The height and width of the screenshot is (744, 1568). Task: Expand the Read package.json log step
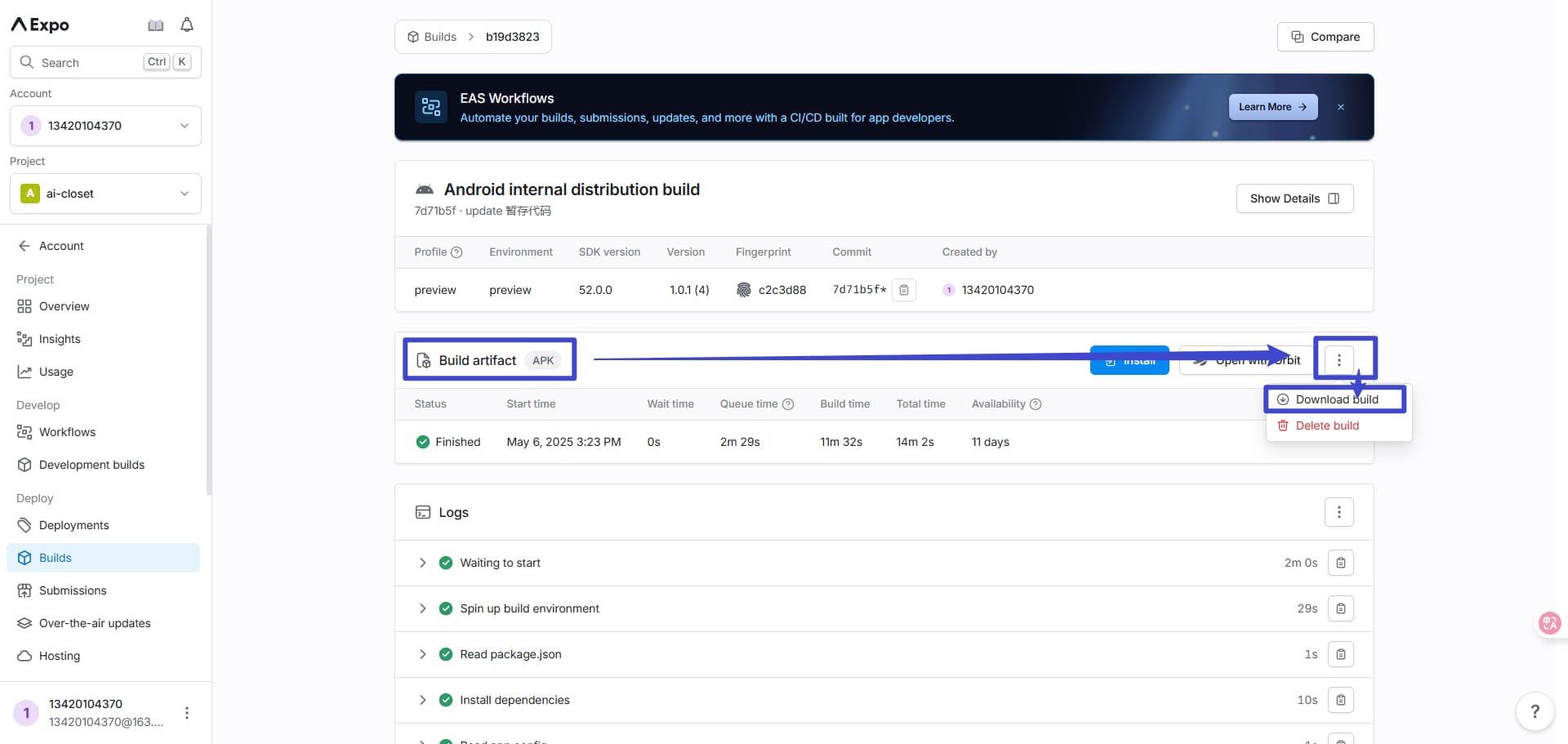(x=422, y=654)
